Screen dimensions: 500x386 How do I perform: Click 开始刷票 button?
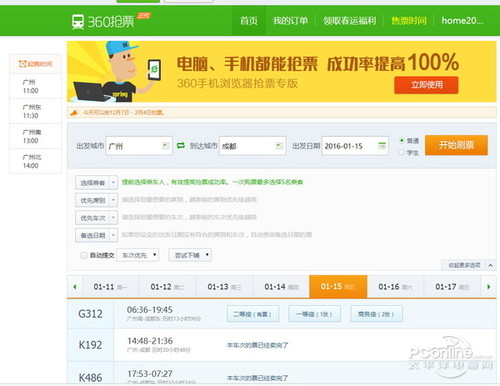coord(456,145)
